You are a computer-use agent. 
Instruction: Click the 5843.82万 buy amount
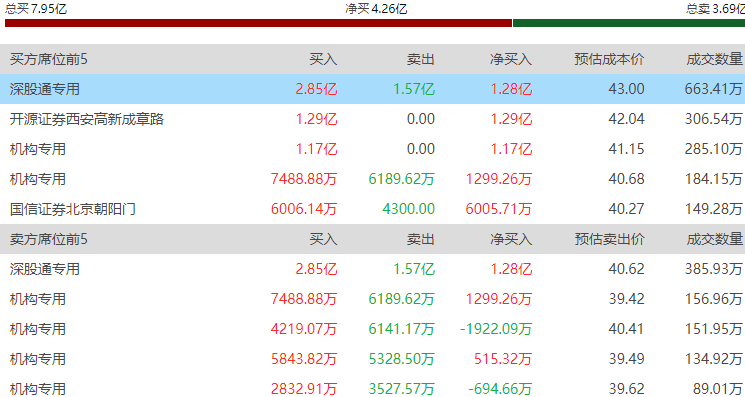tap(305, 359)
